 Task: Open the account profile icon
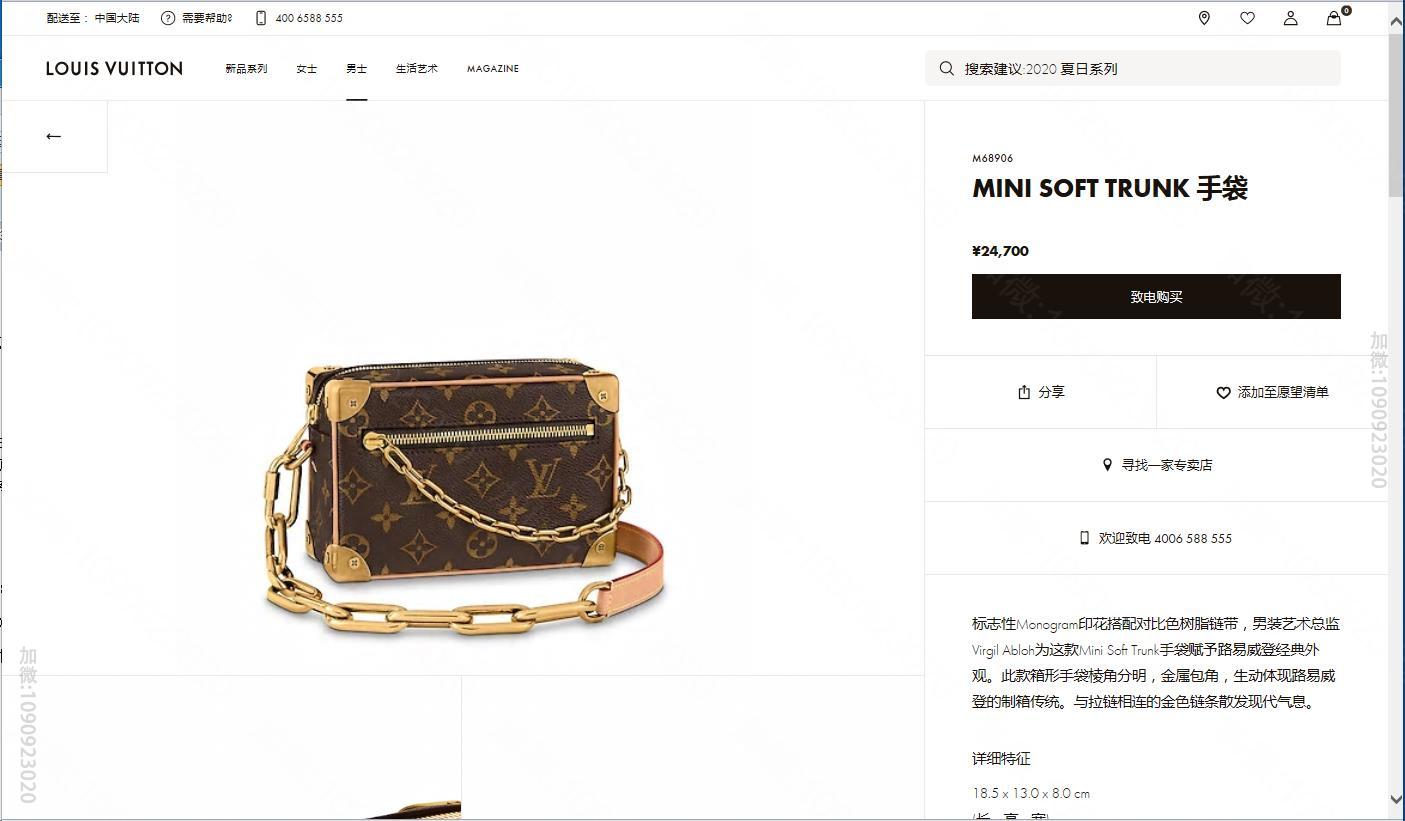[1290, 18]
